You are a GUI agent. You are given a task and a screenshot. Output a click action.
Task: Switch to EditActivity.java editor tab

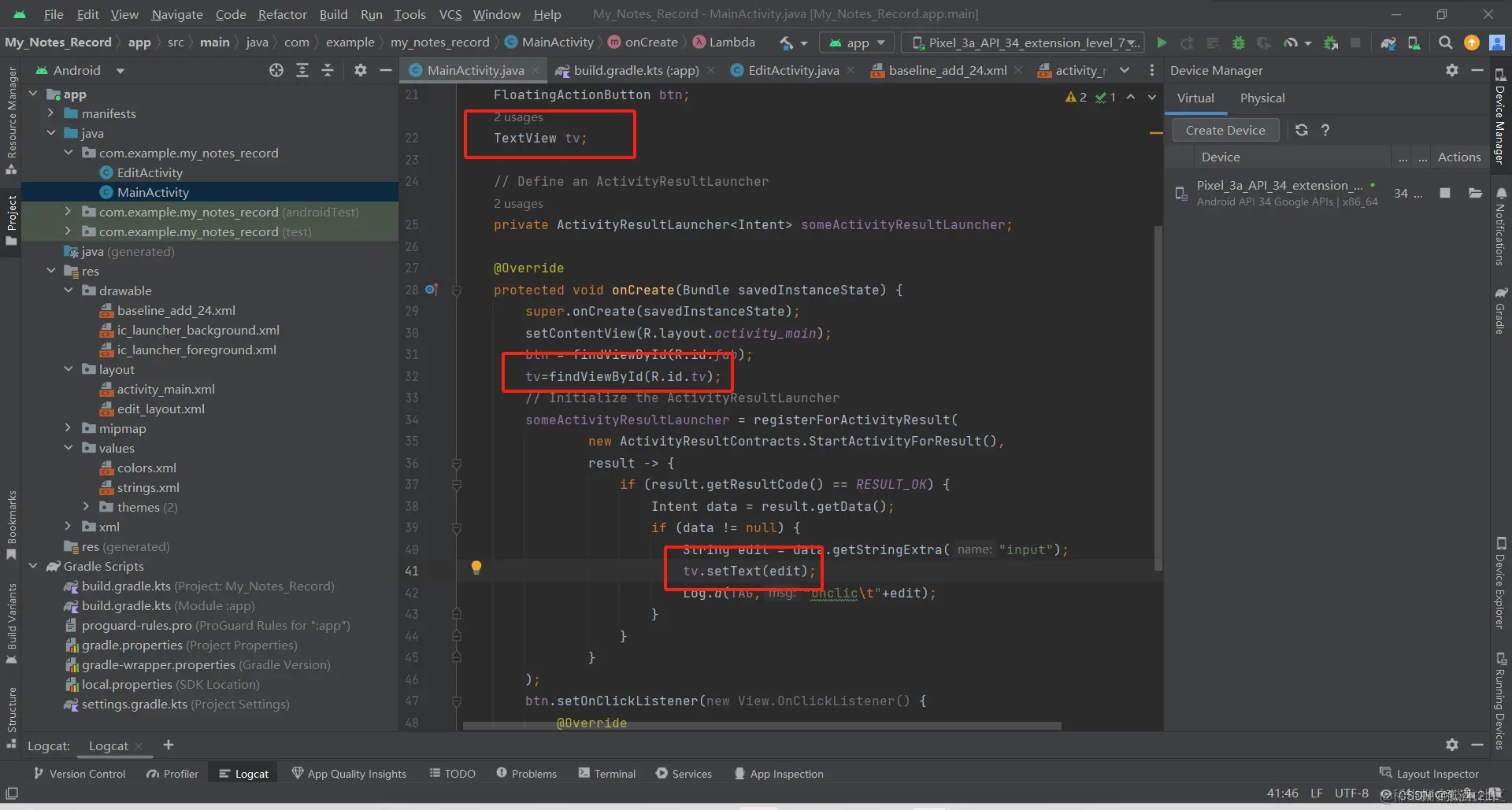(793, 70)
